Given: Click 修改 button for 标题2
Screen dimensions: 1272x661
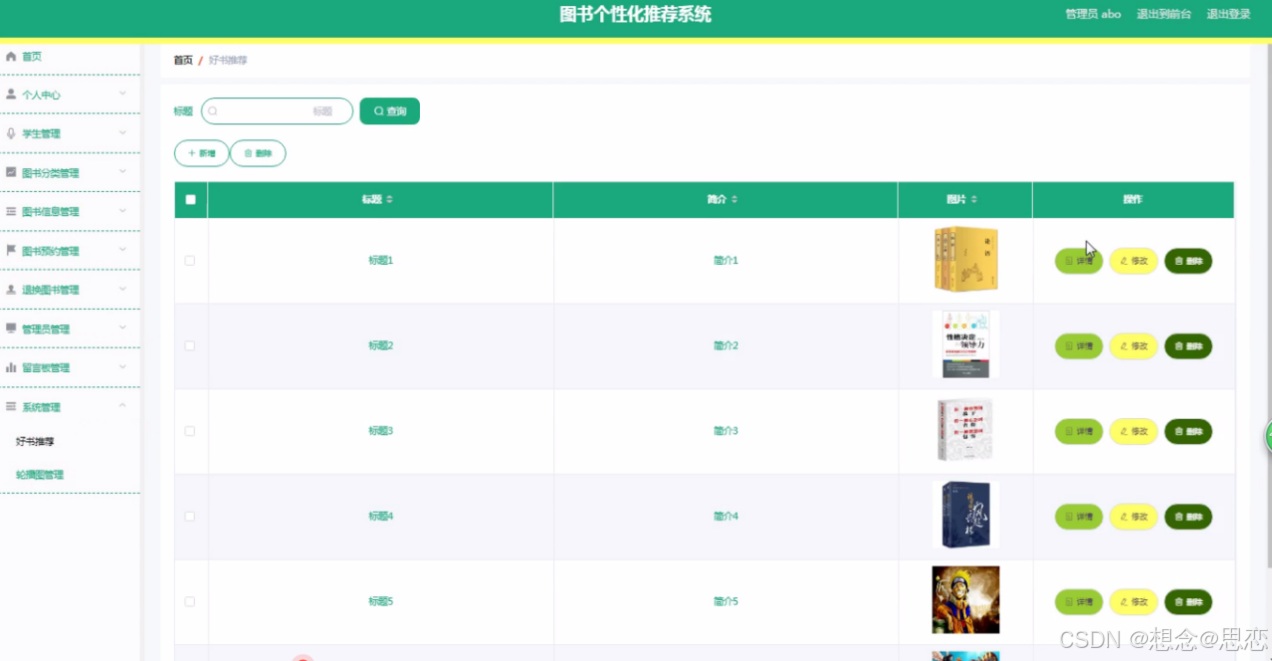Looking at the screenshot, I should [1134, 346].
